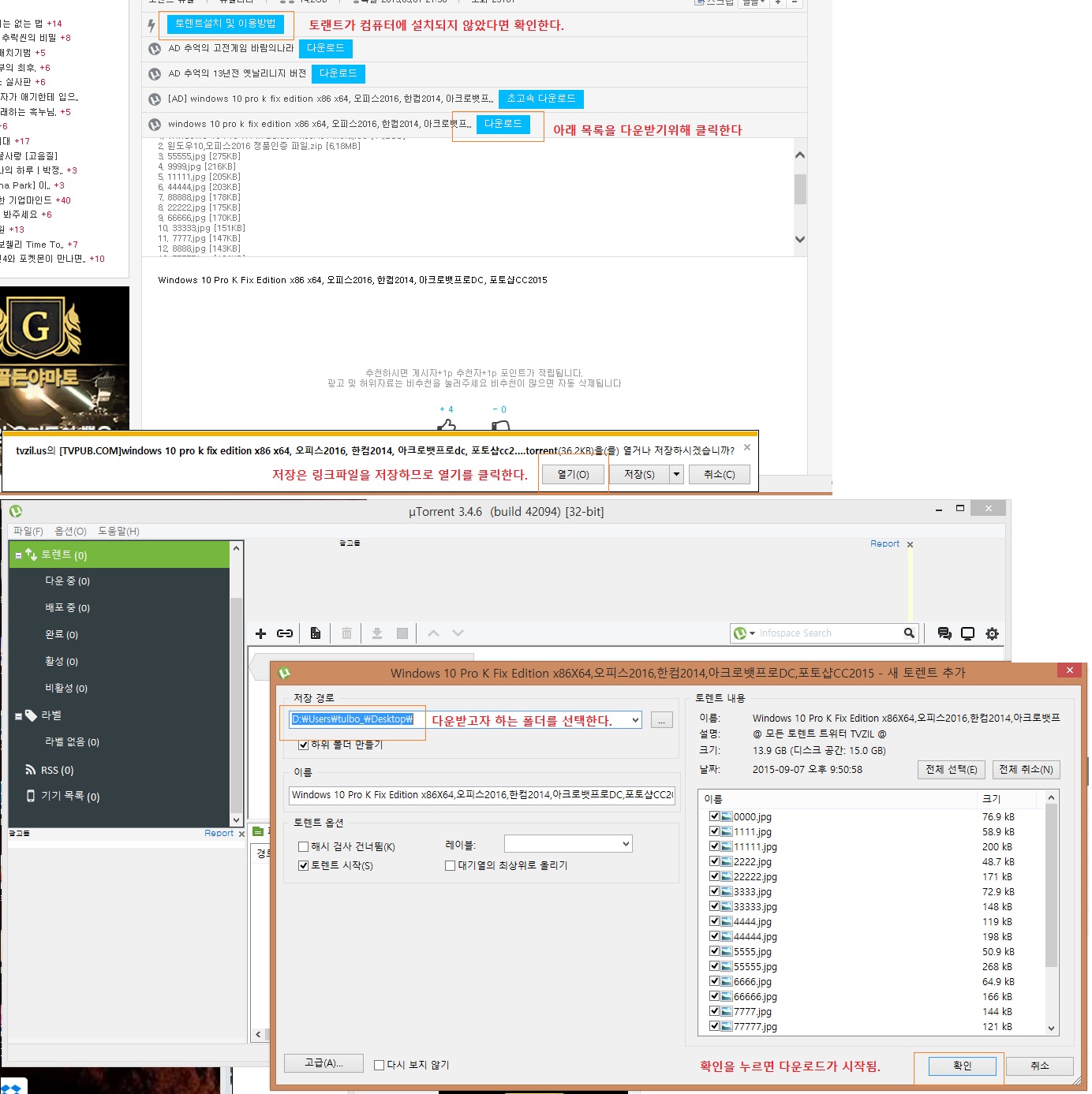Screen dimensions: 1092x1094
Task: Open the 도움말(H) menu
Action: tap(118, 531)
